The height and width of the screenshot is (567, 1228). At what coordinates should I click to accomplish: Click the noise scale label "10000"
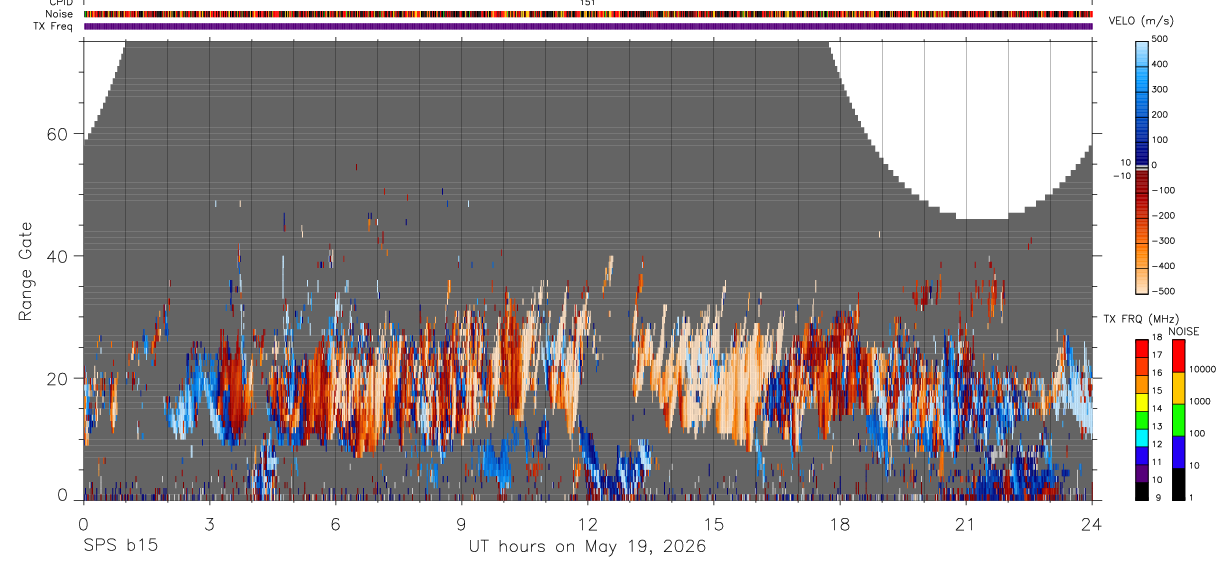[x=1202, y=369]
